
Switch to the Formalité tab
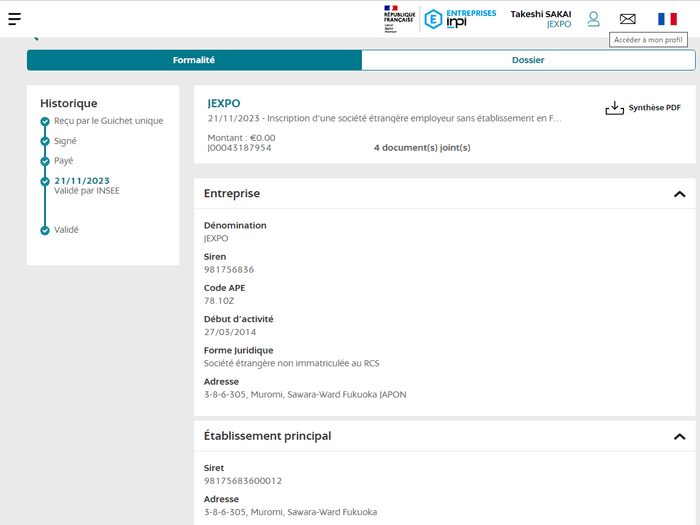click(194, 60)
